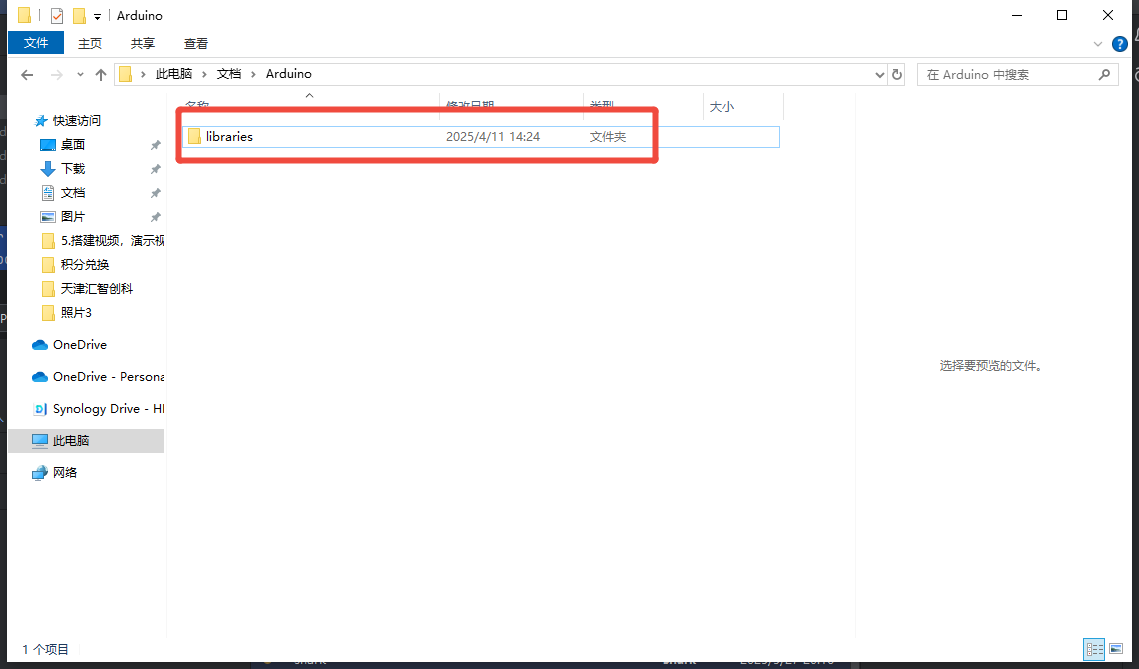Viewport: 1139px width, 669px height.
Task: Click 文档 in the breadcrumb path
Action: point(229,74)
